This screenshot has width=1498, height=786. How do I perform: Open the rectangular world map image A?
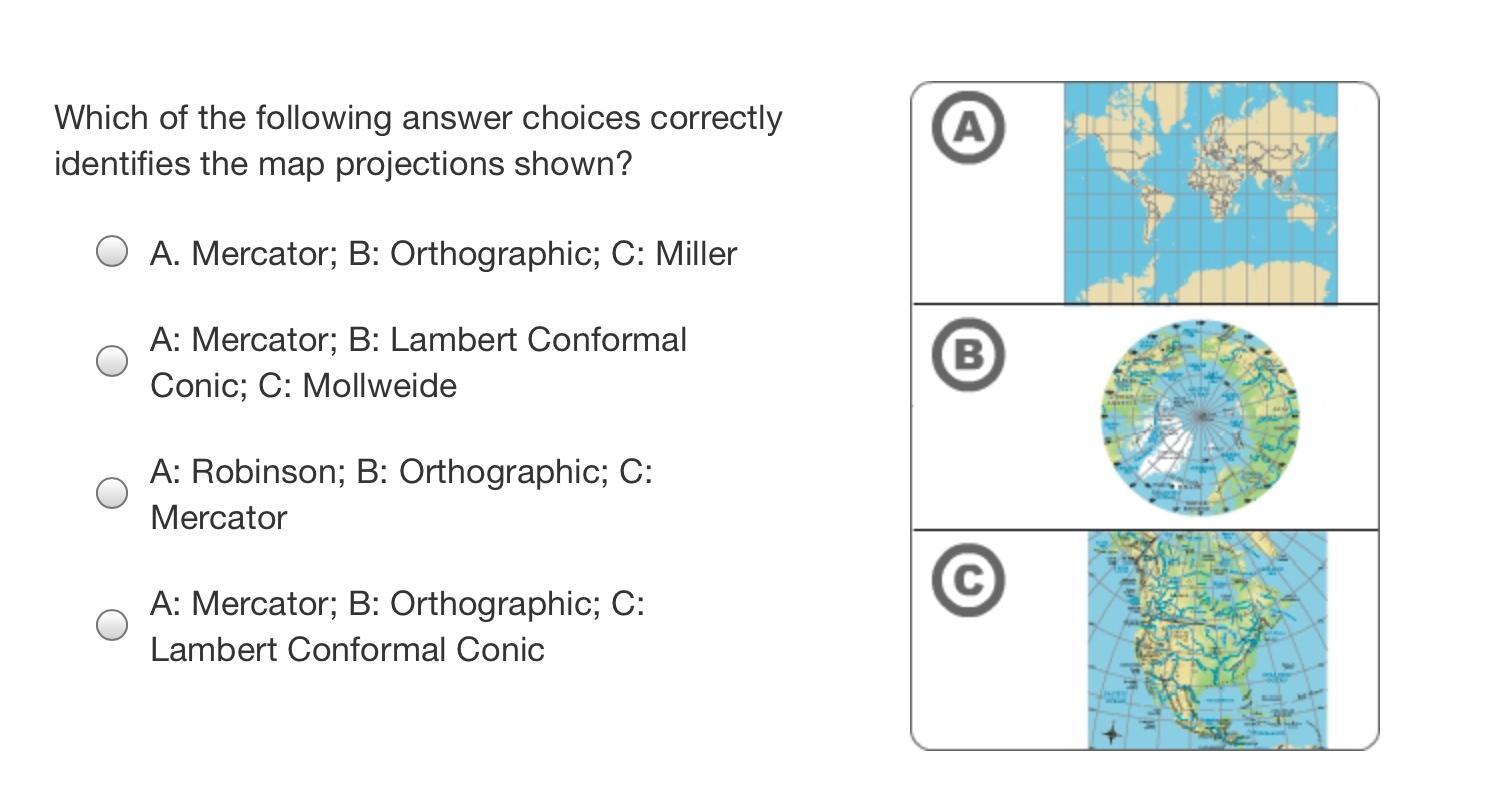point(1200,192)
